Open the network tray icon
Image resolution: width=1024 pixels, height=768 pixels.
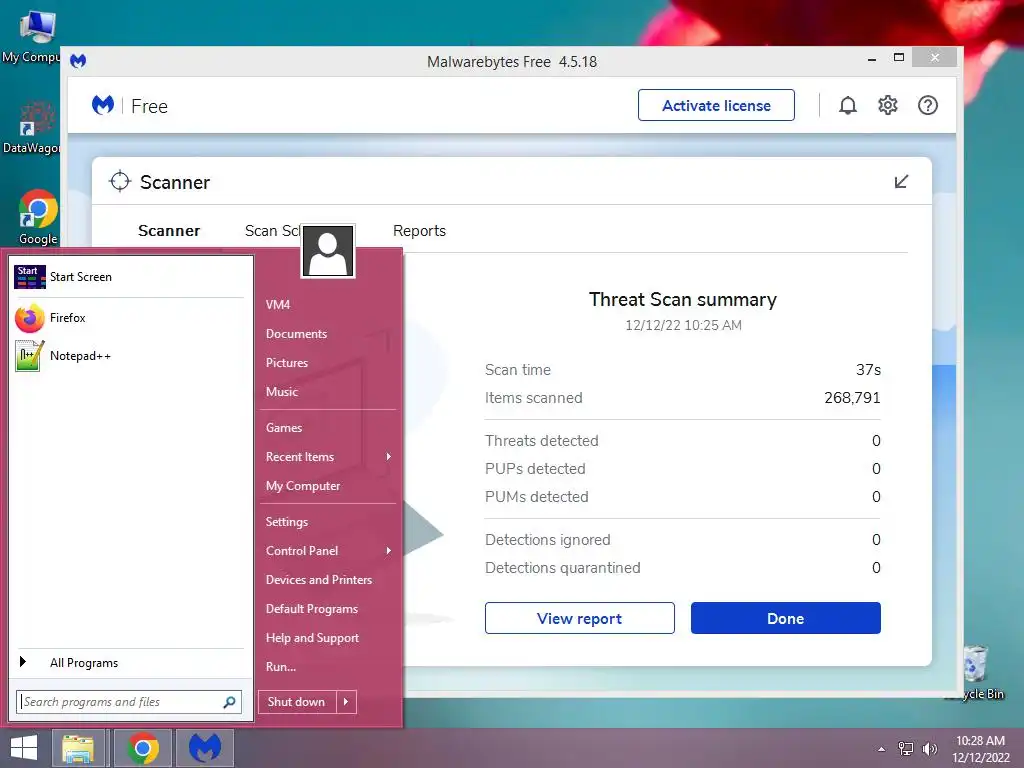click(906, 749)
